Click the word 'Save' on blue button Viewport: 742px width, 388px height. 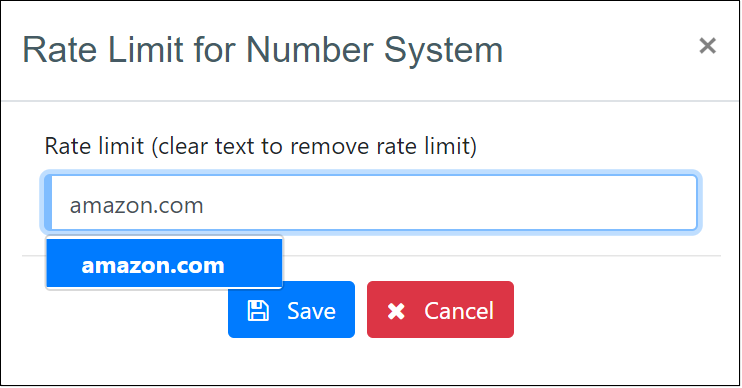click(x=311, y=311)
